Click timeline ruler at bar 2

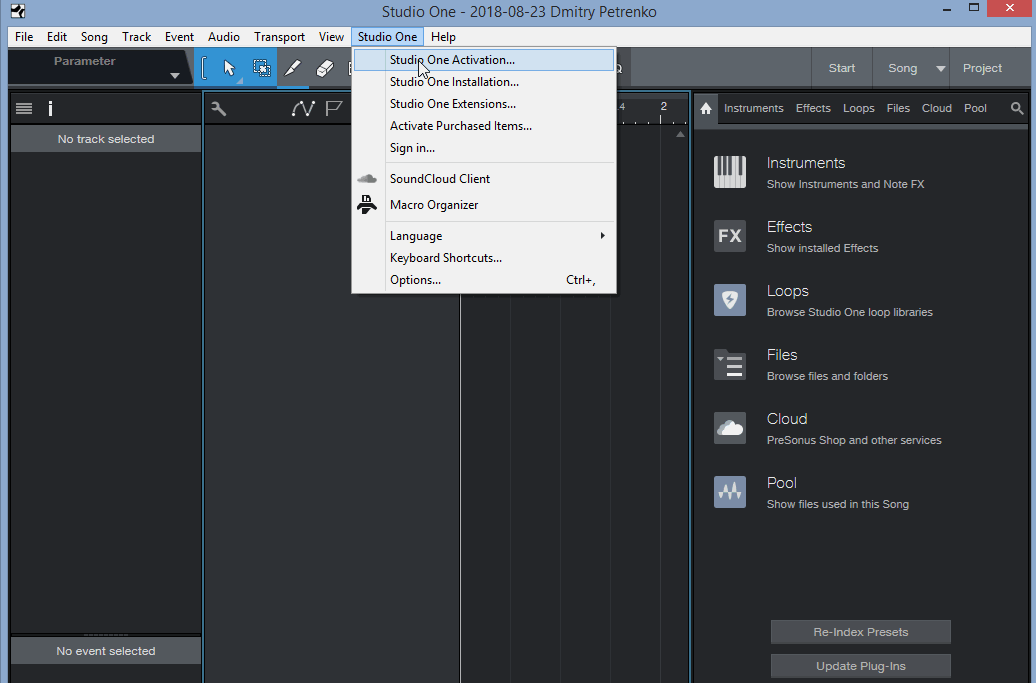[x=663, y=107]
